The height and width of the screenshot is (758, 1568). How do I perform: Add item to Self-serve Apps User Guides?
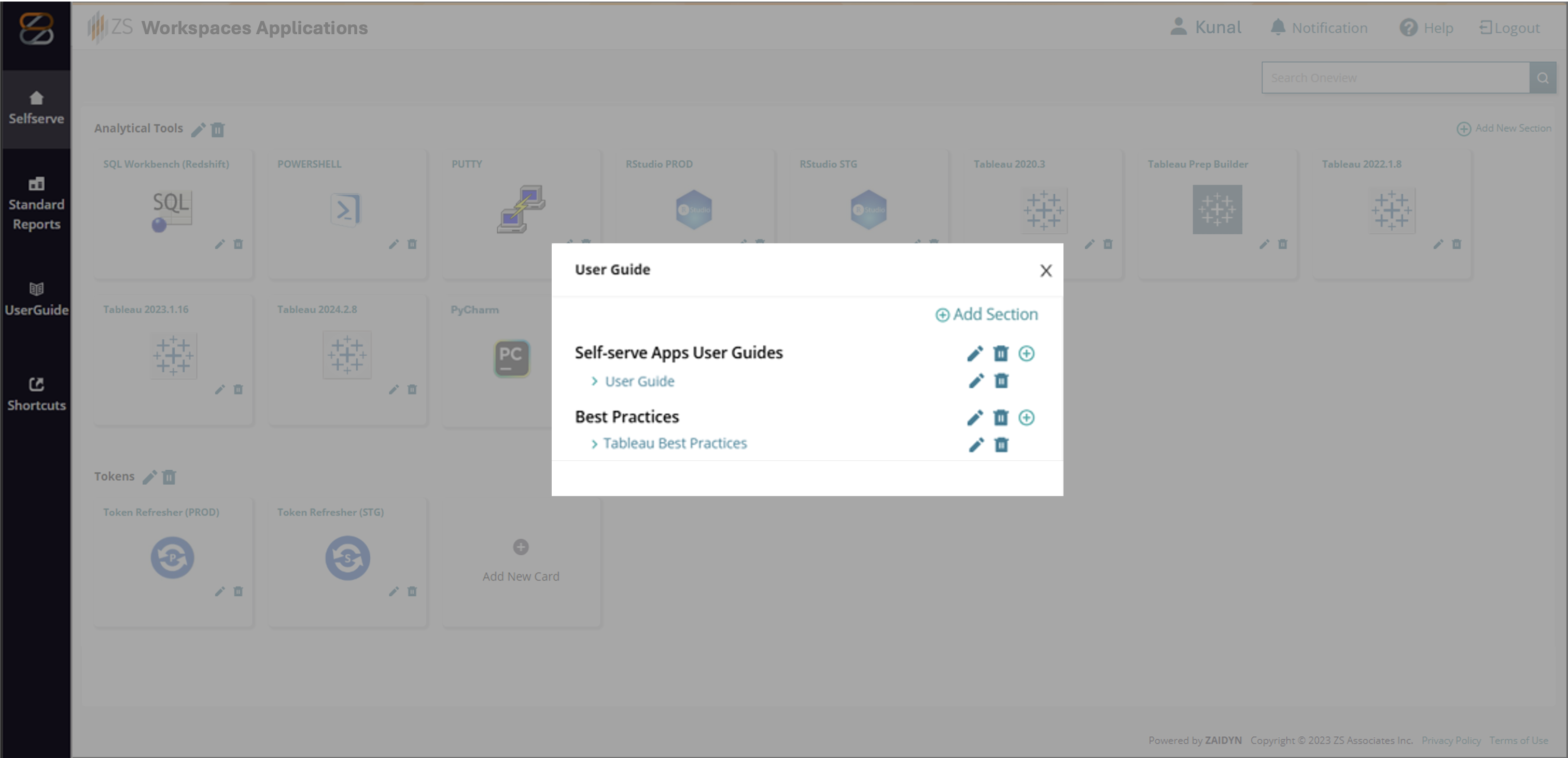click(1026, 354)
